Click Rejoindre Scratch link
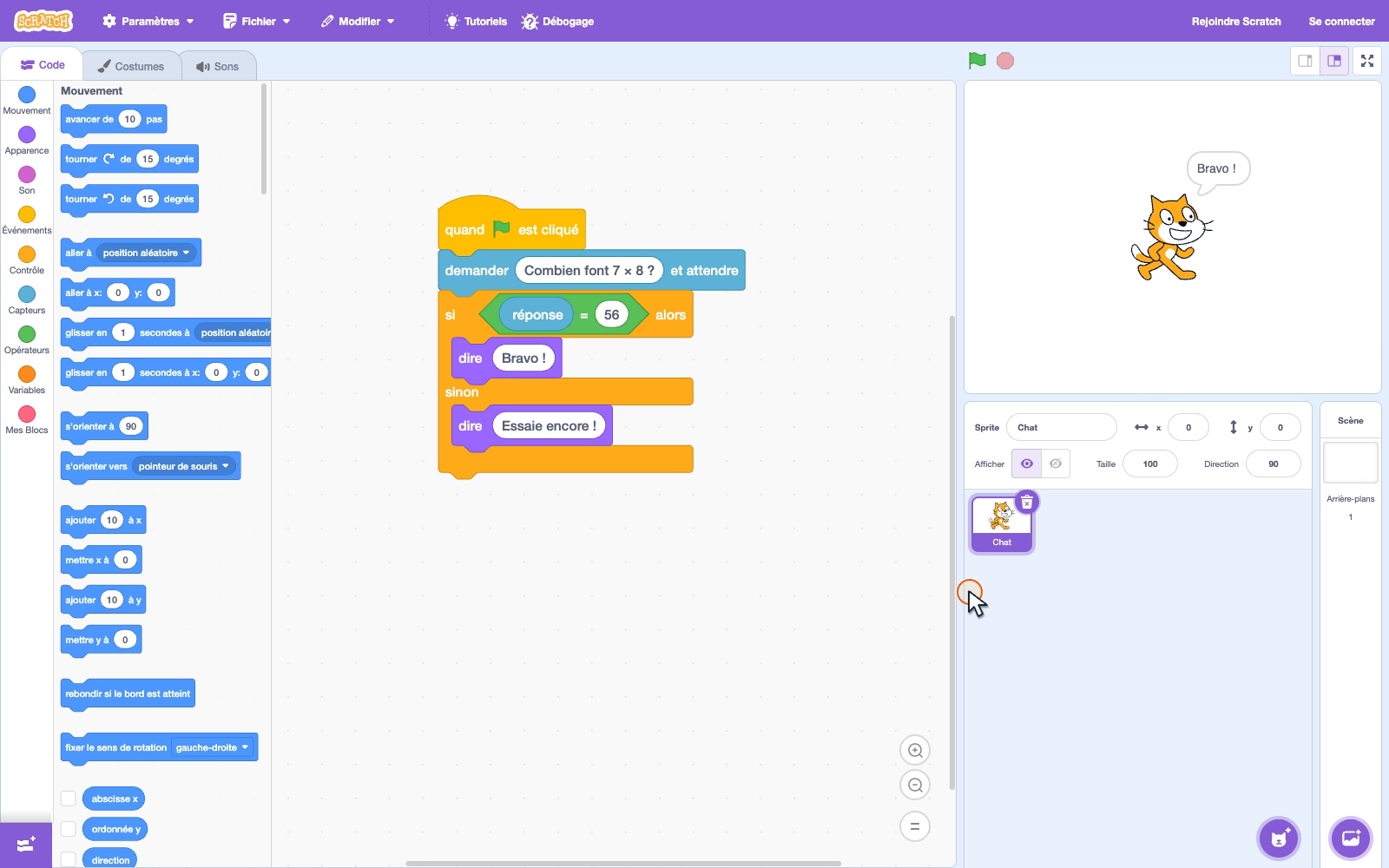This screenshot has height=868, width=1389. pyautogui.click(x=1236, y=21)
